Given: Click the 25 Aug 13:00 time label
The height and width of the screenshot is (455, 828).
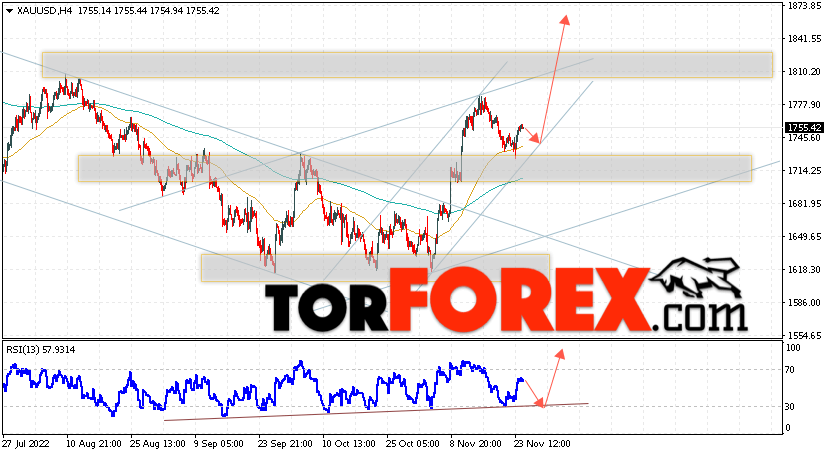Looking at the screenshot, I should (x=157, y=443).
